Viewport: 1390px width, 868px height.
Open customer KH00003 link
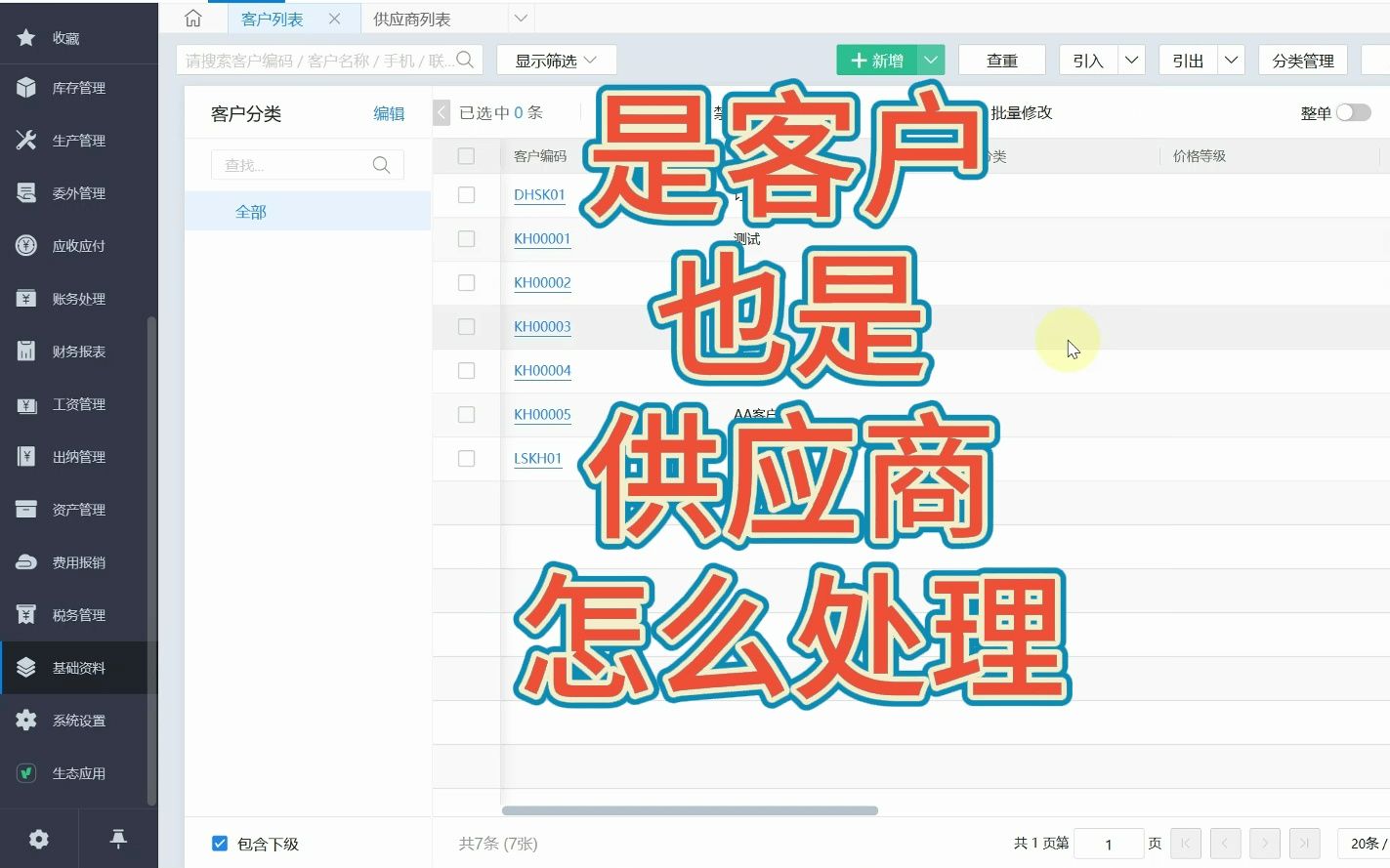point(542,326)
